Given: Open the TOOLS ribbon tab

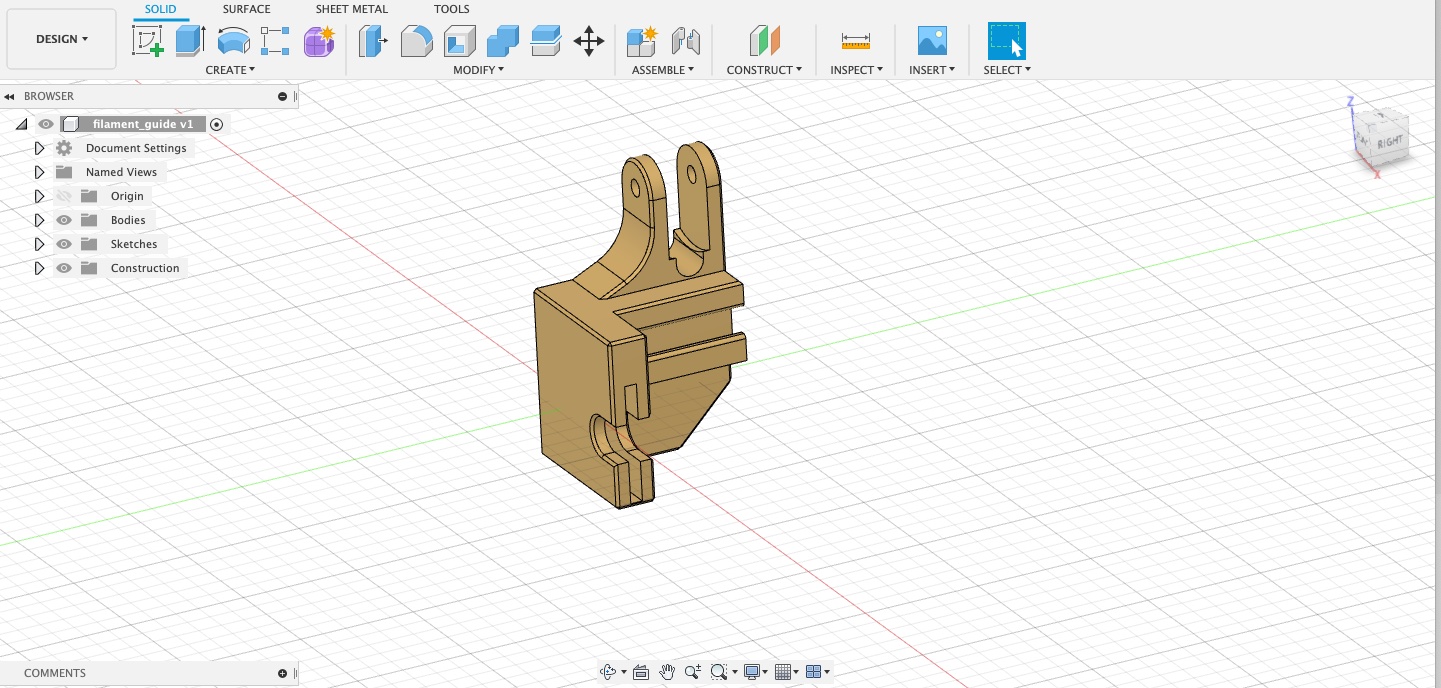Looking at the screenshot, I should tap(451, 8).
